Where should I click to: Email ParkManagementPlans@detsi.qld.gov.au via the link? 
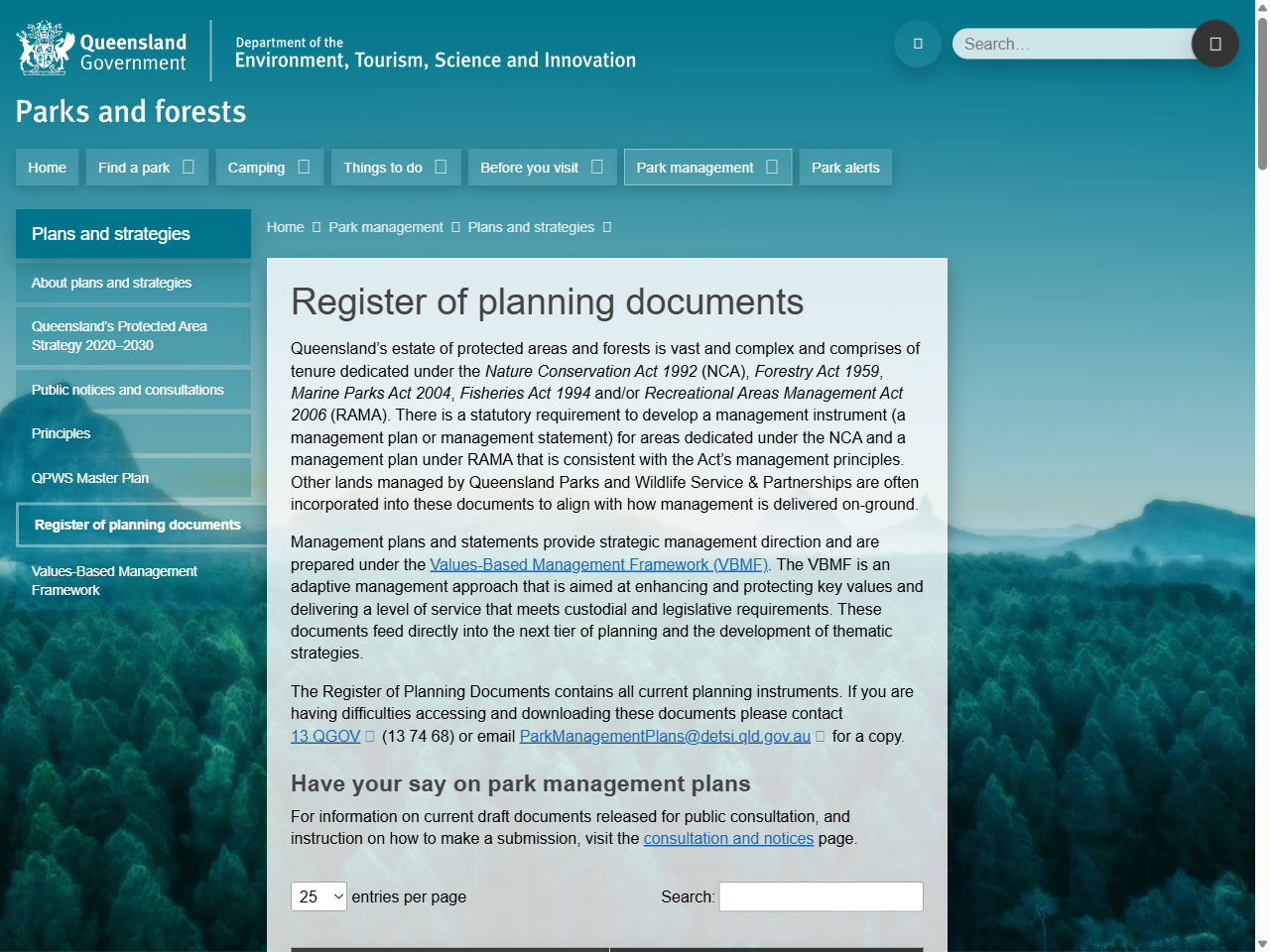pyautogui.click(x=664, y=736)
